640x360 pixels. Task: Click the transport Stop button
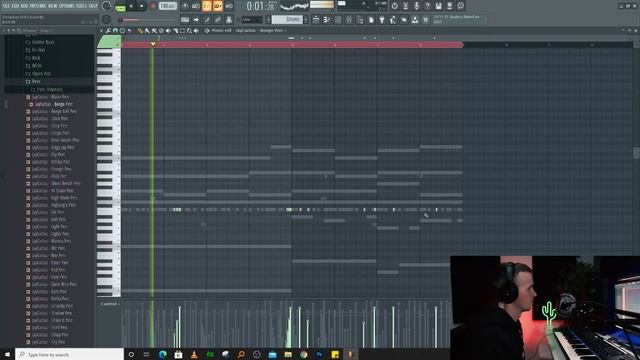(142, 6)
